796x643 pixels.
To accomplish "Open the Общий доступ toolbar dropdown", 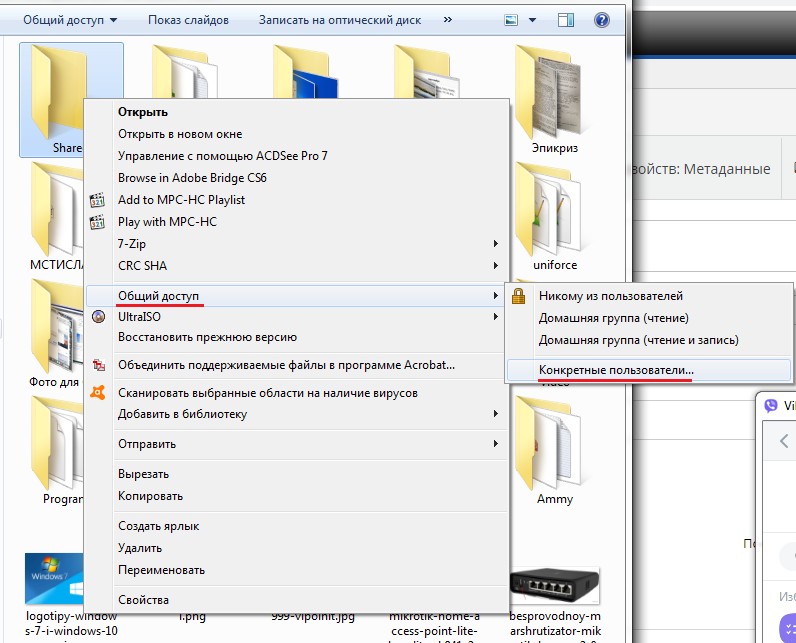I will [70, 20].
